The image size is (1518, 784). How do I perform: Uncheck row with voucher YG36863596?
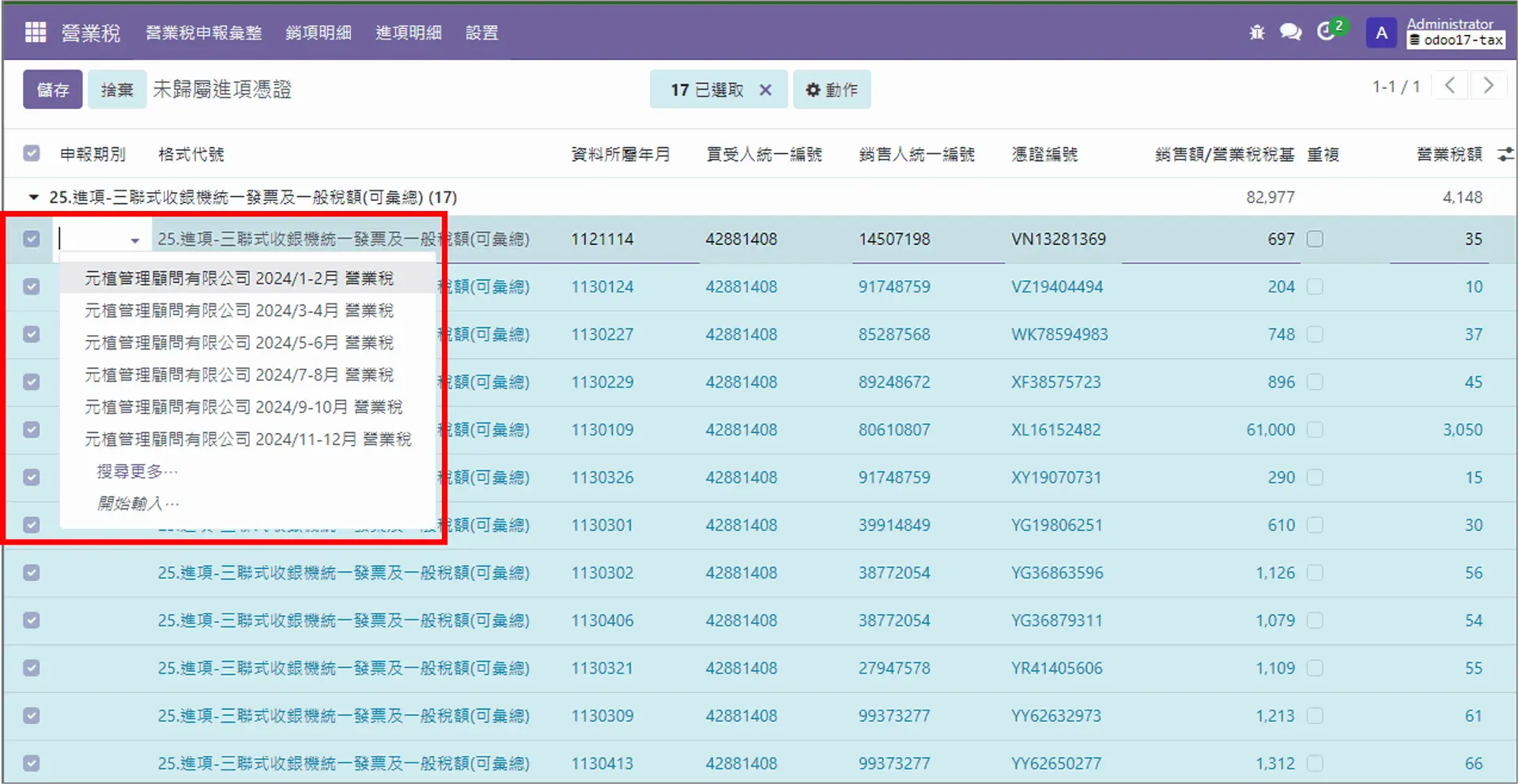click(32, 572)
